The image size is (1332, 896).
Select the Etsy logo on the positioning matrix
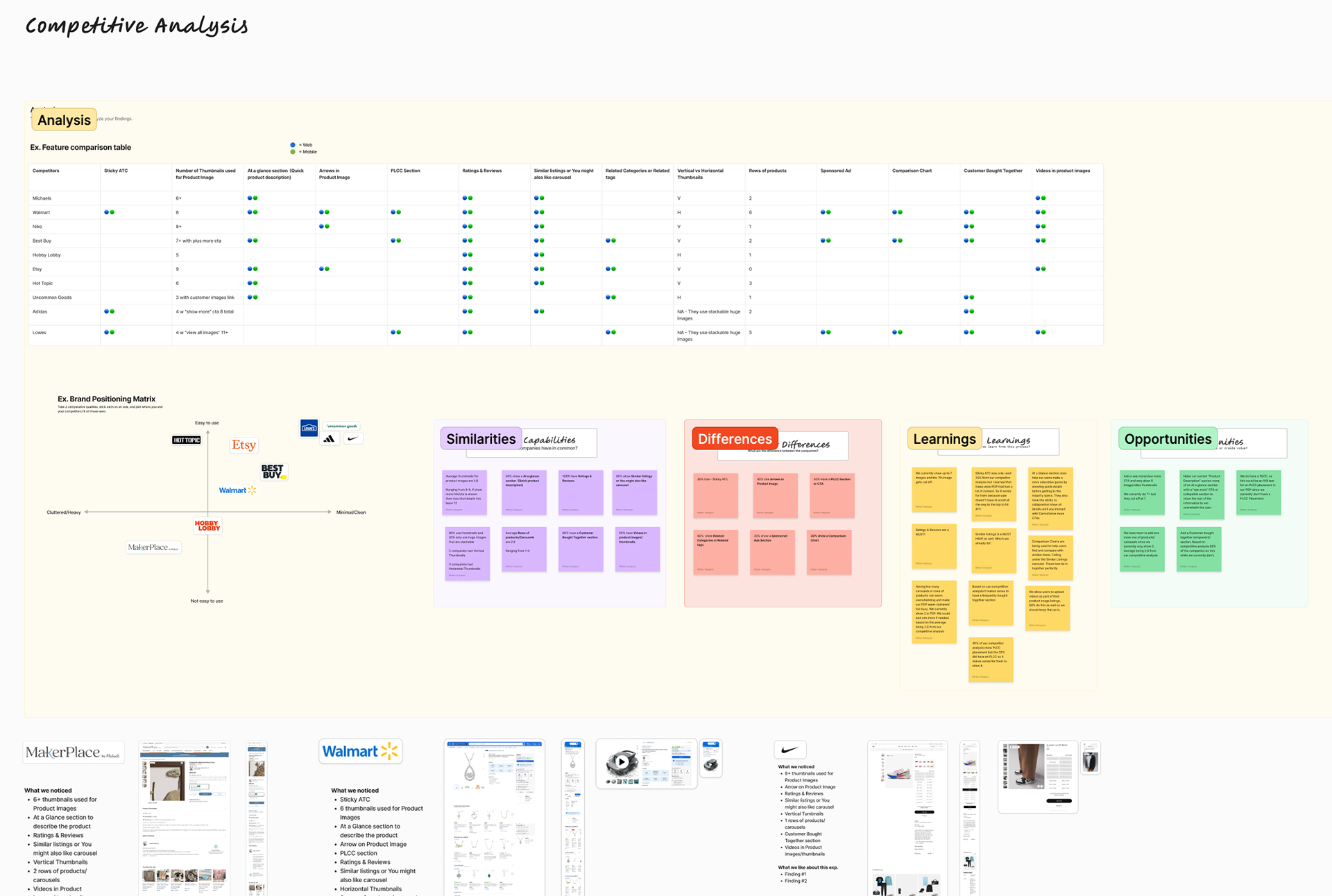click(x=244, y=445)
